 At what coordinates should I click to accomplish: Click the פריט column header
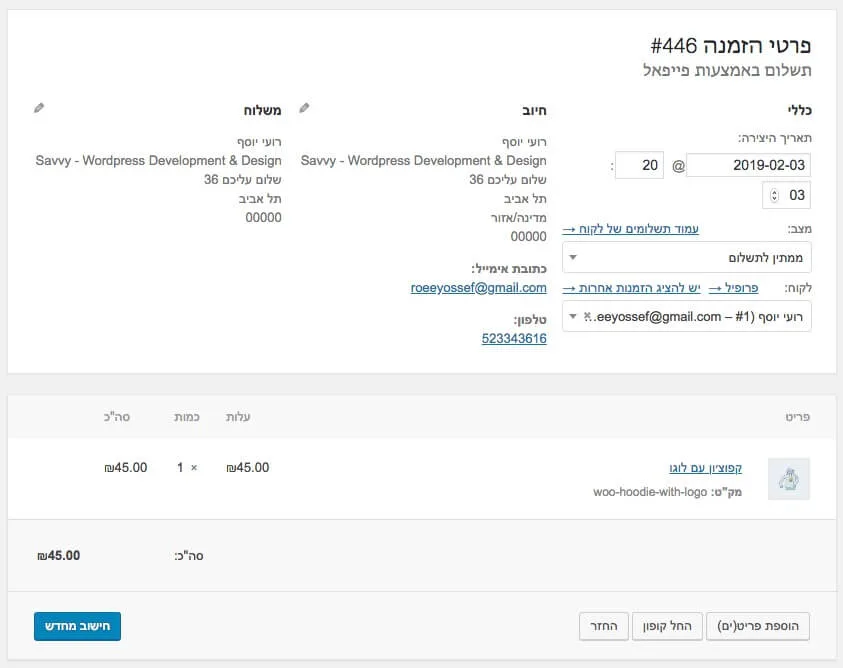797,417
